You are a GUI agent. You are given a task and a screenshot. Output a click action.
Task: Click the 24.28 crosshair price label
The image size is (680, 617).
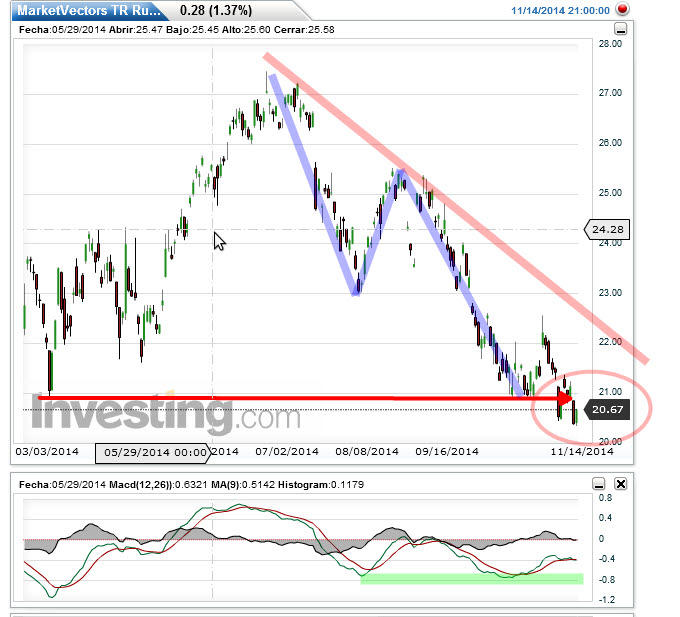click(608, 229)
